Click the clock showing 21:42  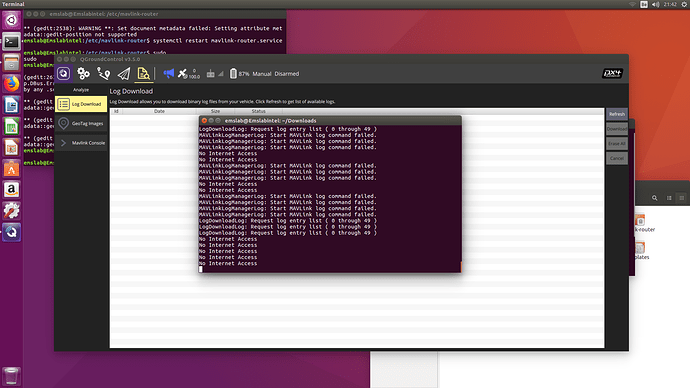coord(670,4)
